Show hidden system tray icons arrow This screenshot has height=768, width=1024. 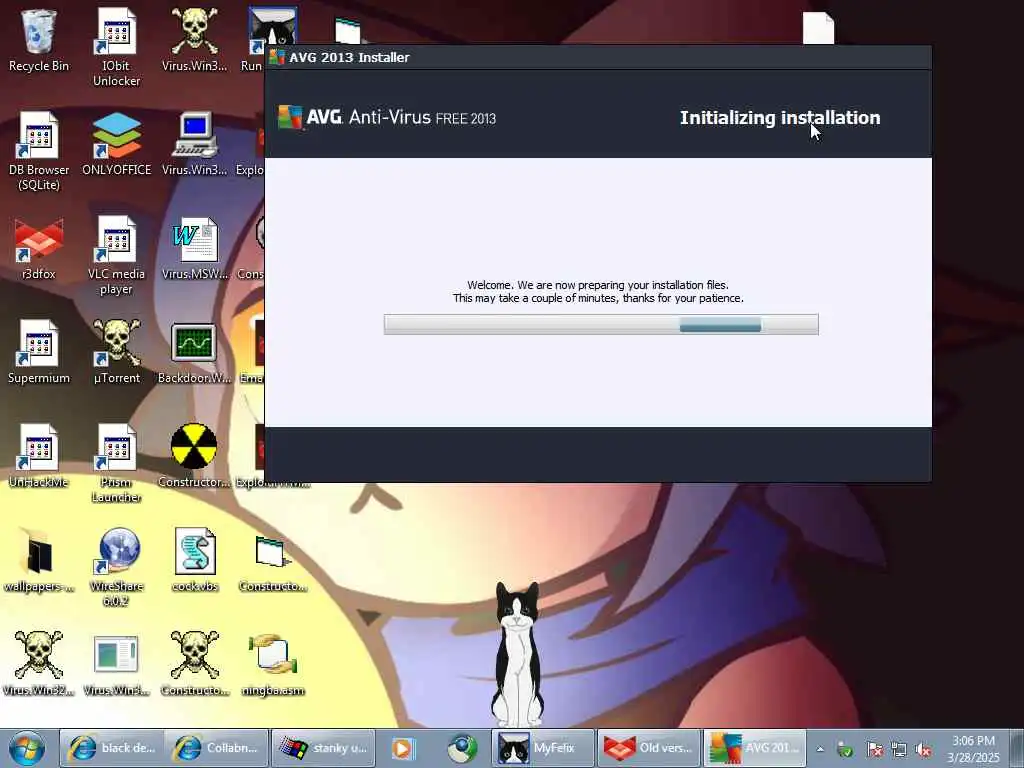[x=820, y=749]
